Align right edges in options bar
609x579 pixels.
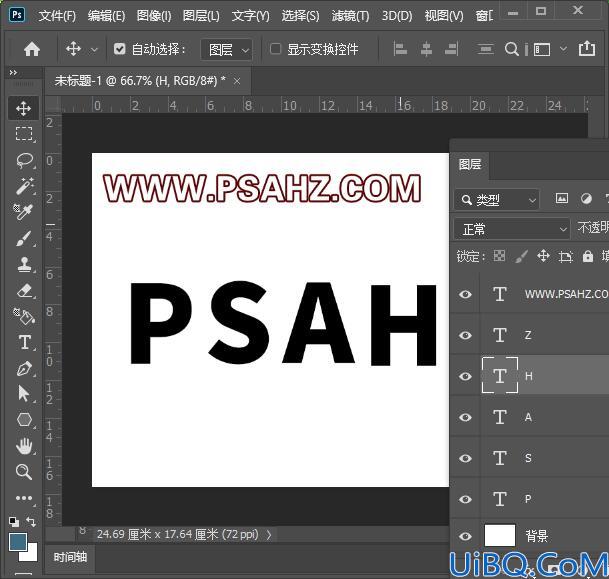[x=451, y=49]
